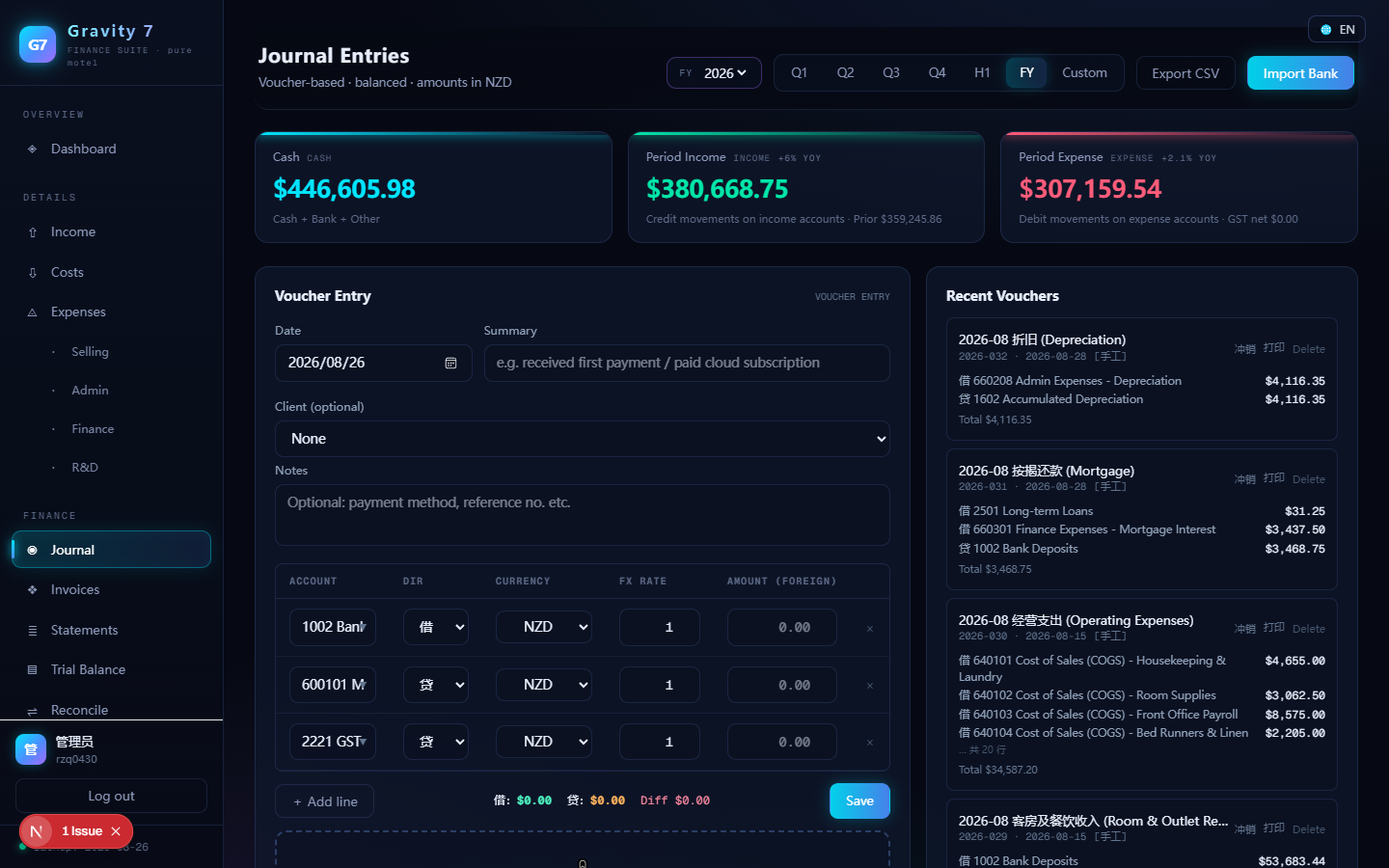The image size is (1389, 868).
Task: Open direction dropdown for 600101 line
Action: coord(436,685)
